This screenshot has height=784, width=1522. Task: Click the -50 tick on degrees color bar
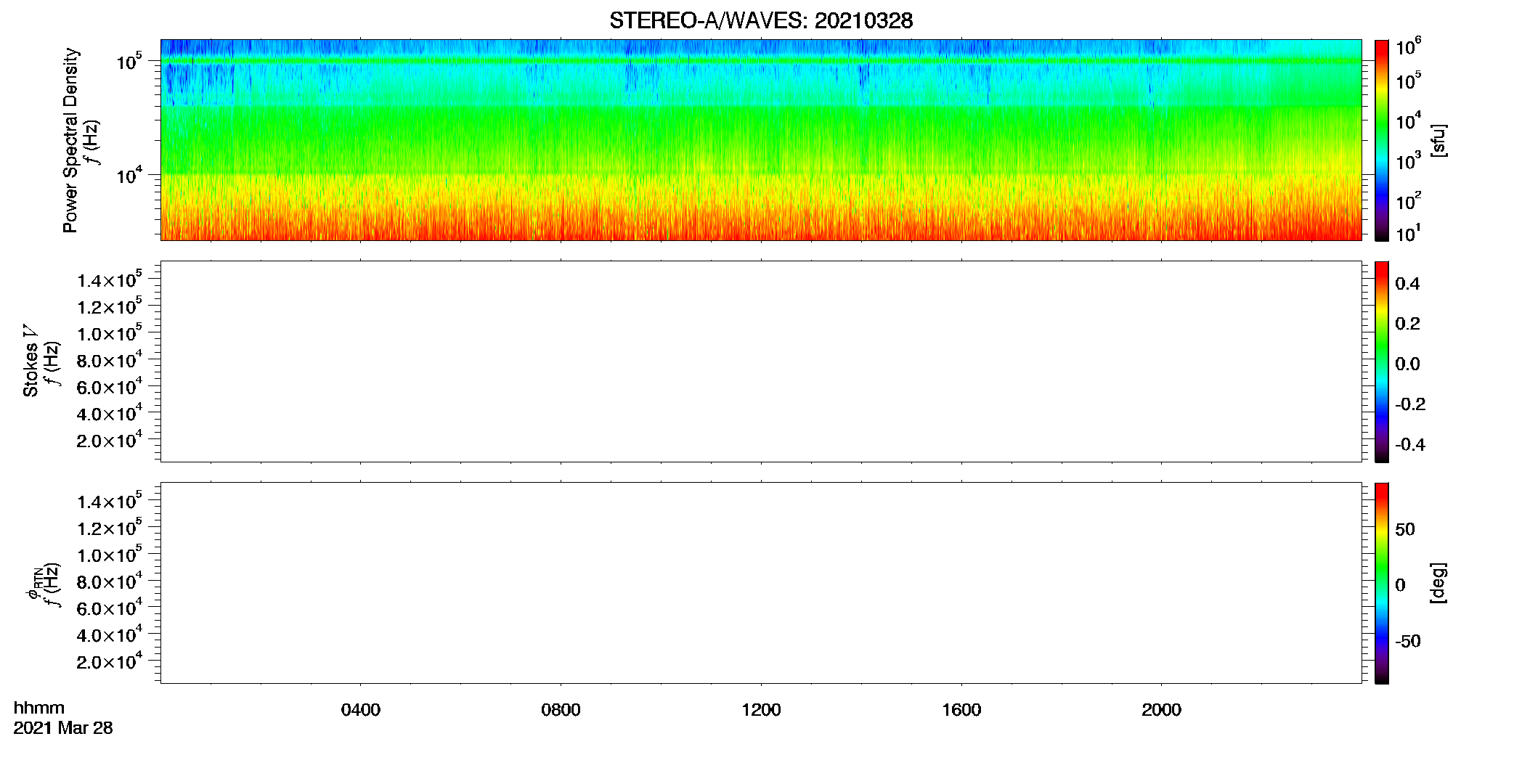(x=1408, y=642)
